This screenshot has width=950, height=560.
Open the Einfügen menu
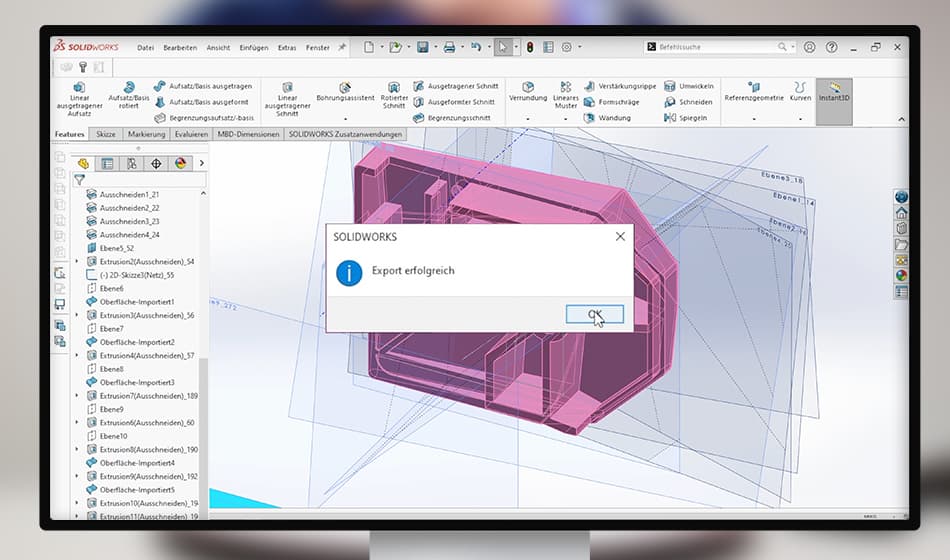pos(254,47)
